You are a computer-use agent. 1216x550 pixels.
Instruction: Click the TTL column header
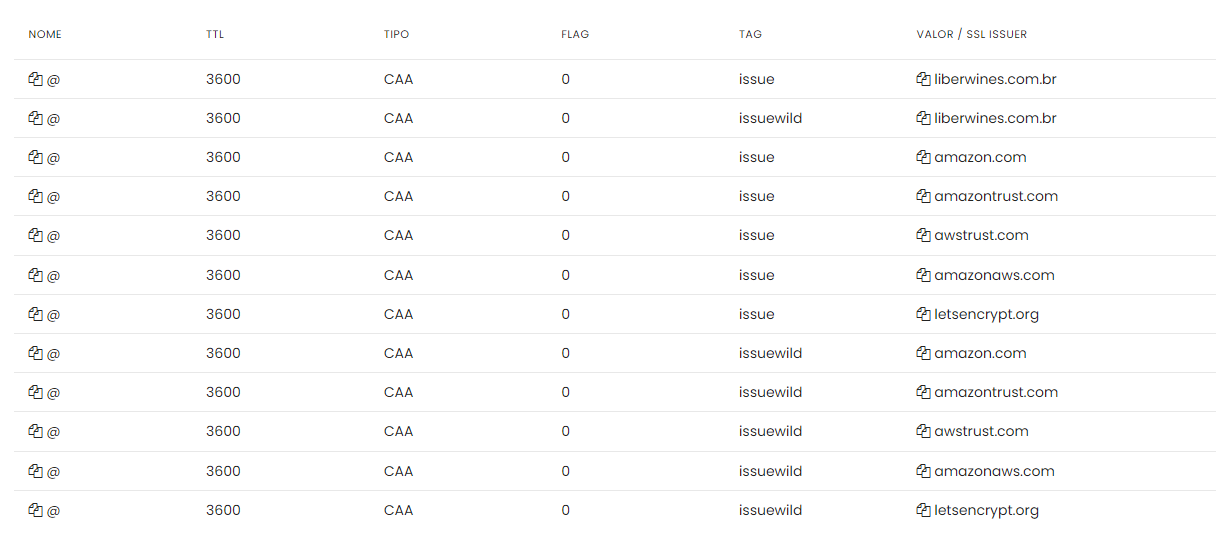point(215,34)
